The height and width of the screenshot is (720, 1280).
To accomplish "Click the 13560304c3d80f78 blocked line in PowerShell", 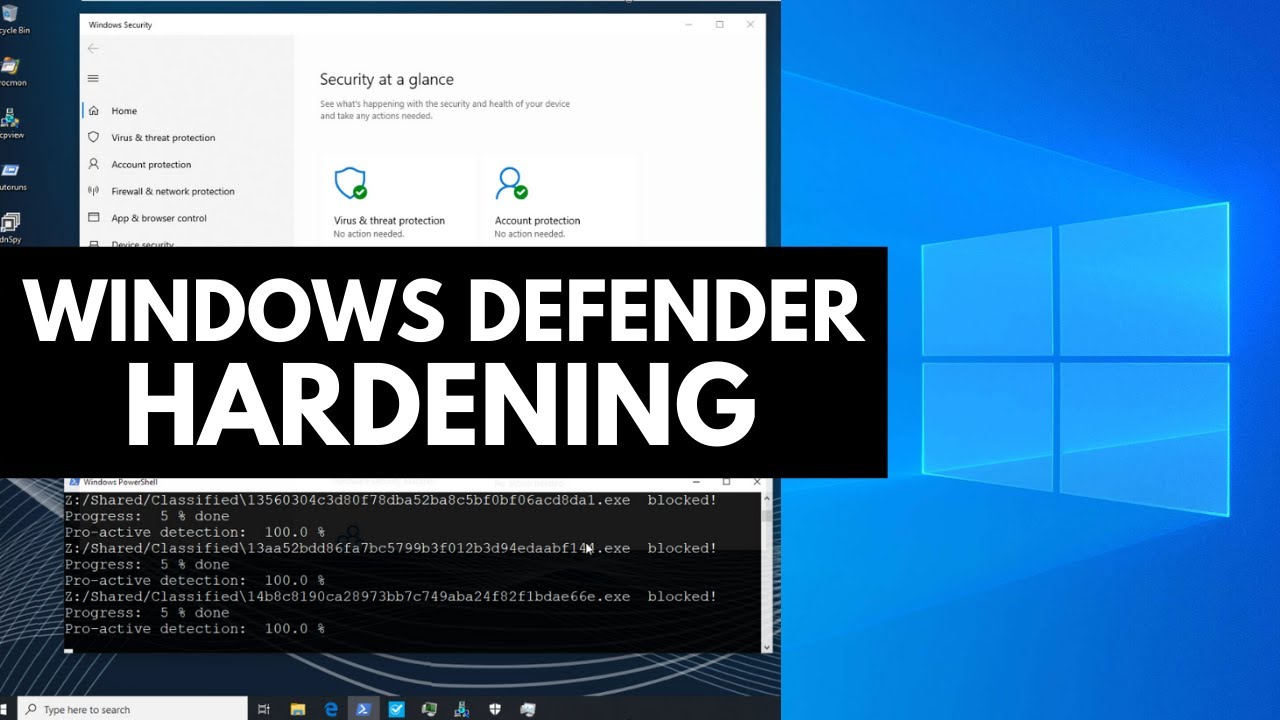I will [x=391, y=500].
